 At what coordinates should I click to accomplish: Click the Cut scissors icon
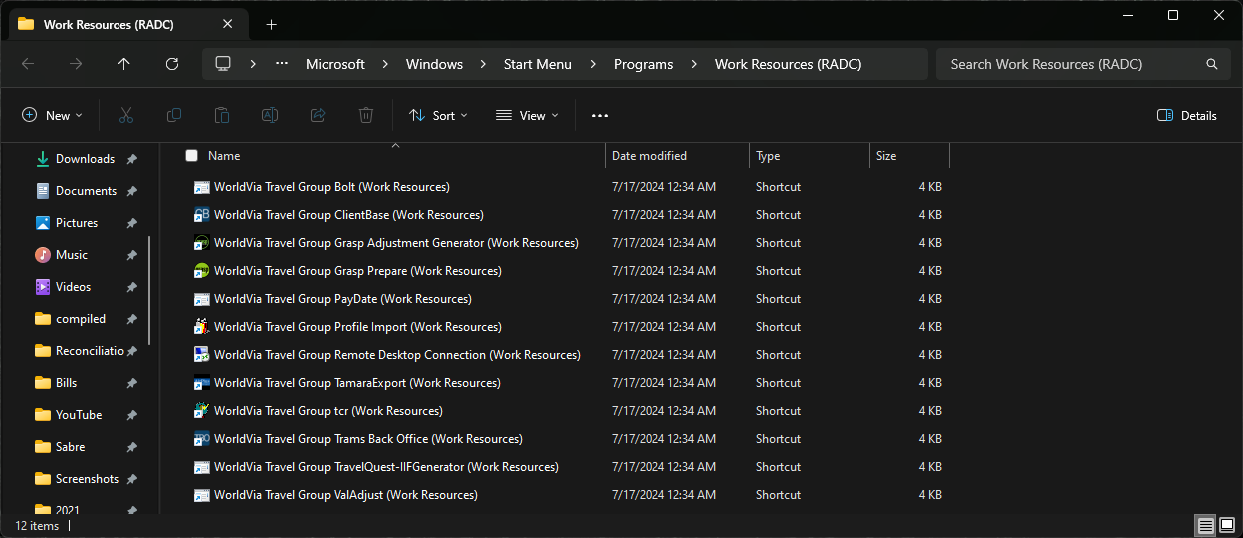(x=126, y=116)
